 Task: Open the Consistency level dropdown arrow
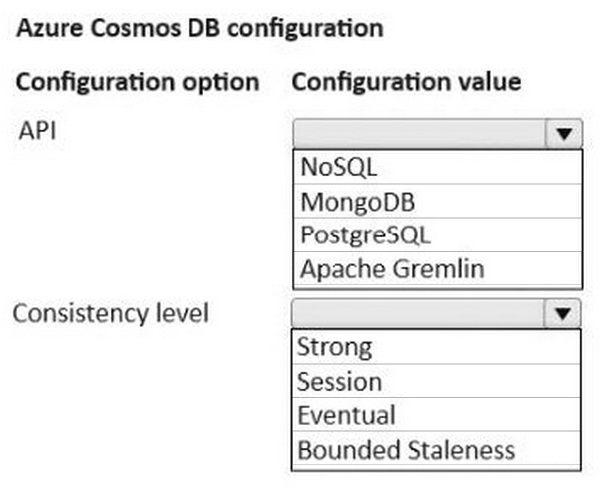point(562,313)
